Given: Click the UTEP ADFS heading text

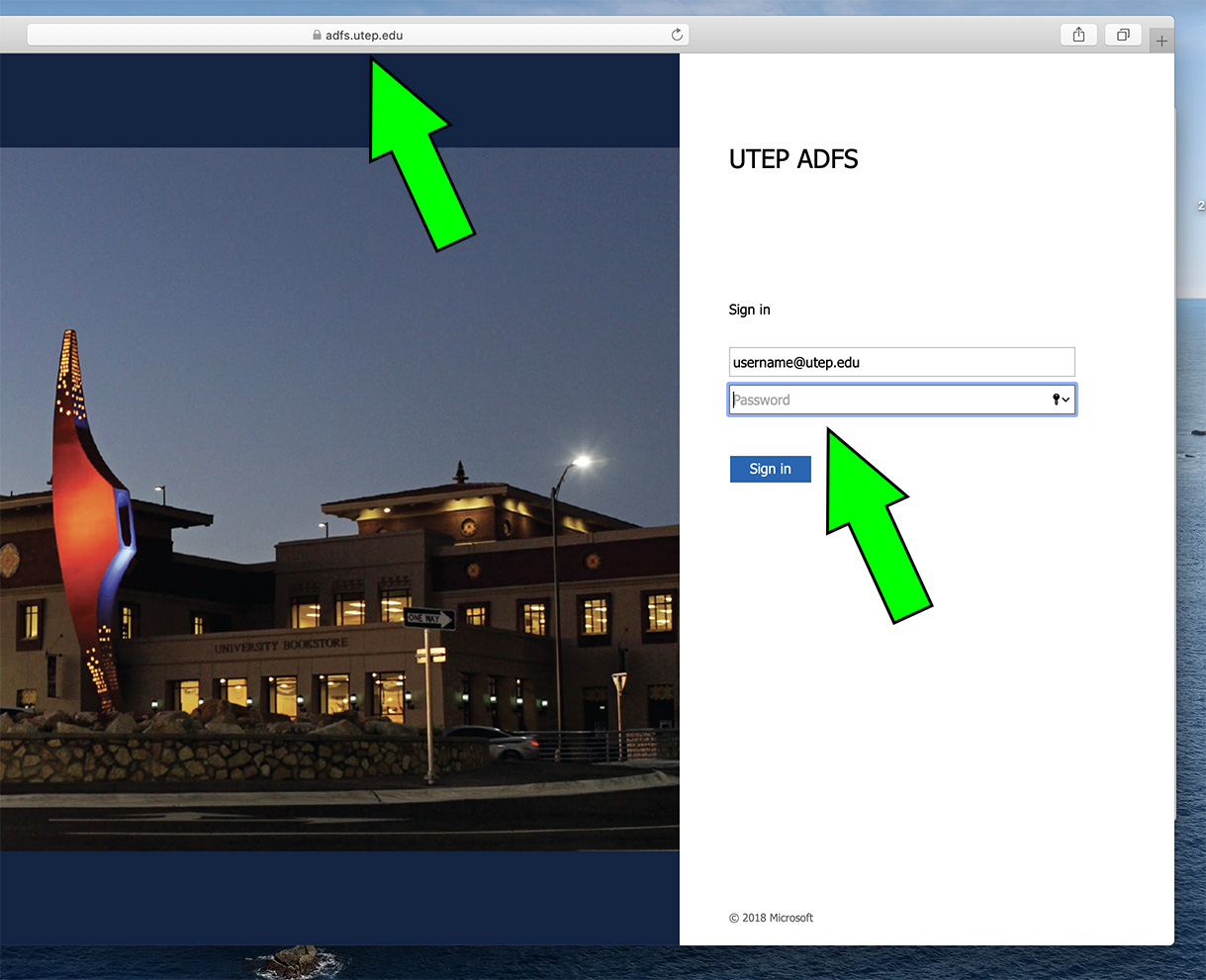Looking at the screenshot, I should 793,159.
